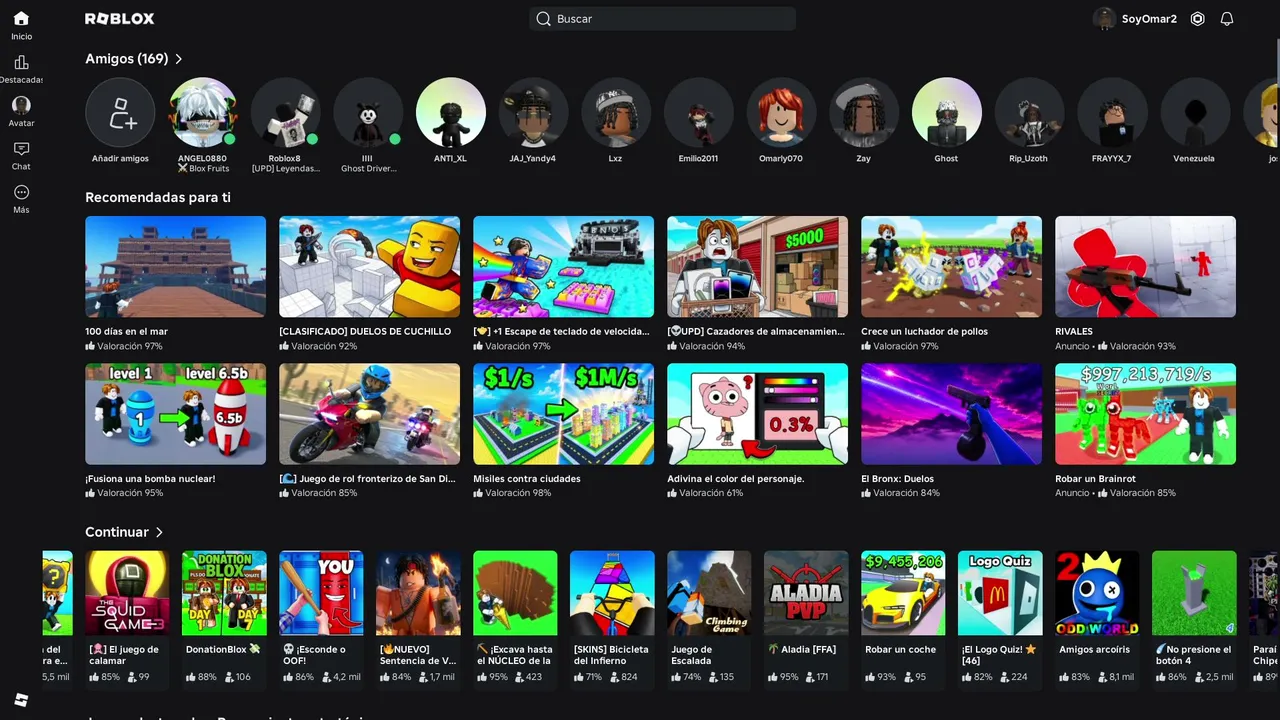Screen dimensions: 1280x720
Task: Open Destacadas charts icon in sidebar
Action: click(21, 62)
